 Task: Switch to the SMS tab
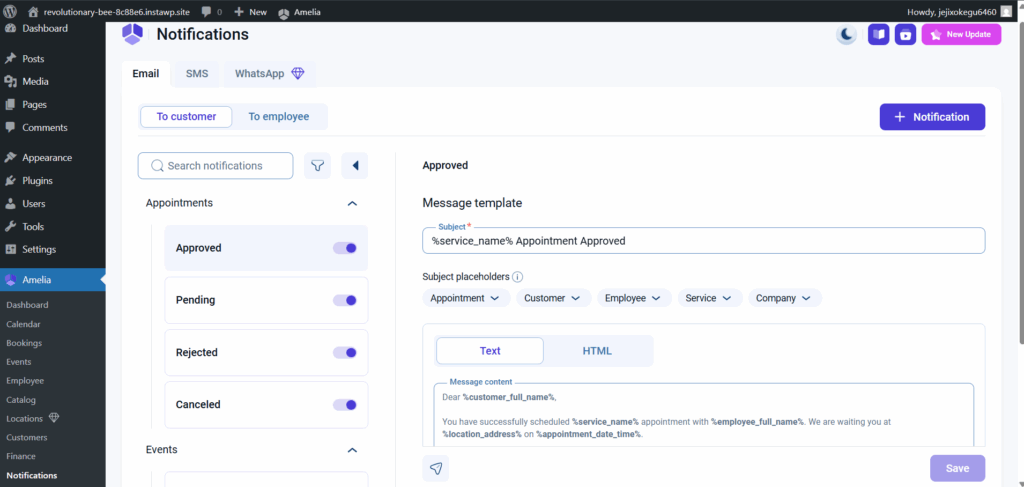pos(197,74)
